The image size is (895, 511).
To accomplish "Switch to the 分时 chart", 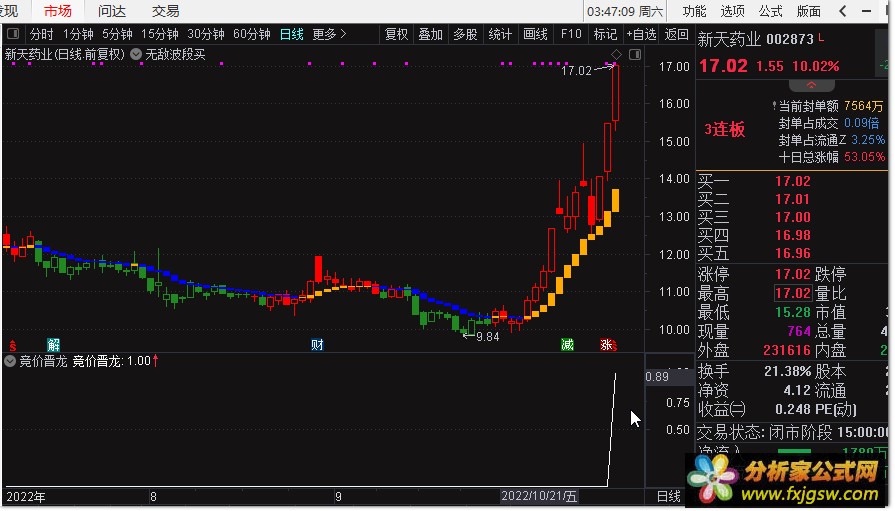I will pos(42,34).
